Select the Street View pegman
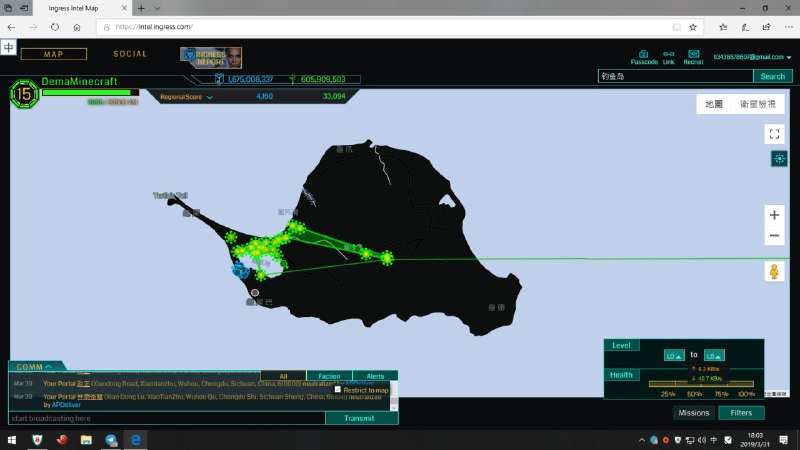This screenshot has height=450, width=800. pyautogui.click(x=774, y=271)
